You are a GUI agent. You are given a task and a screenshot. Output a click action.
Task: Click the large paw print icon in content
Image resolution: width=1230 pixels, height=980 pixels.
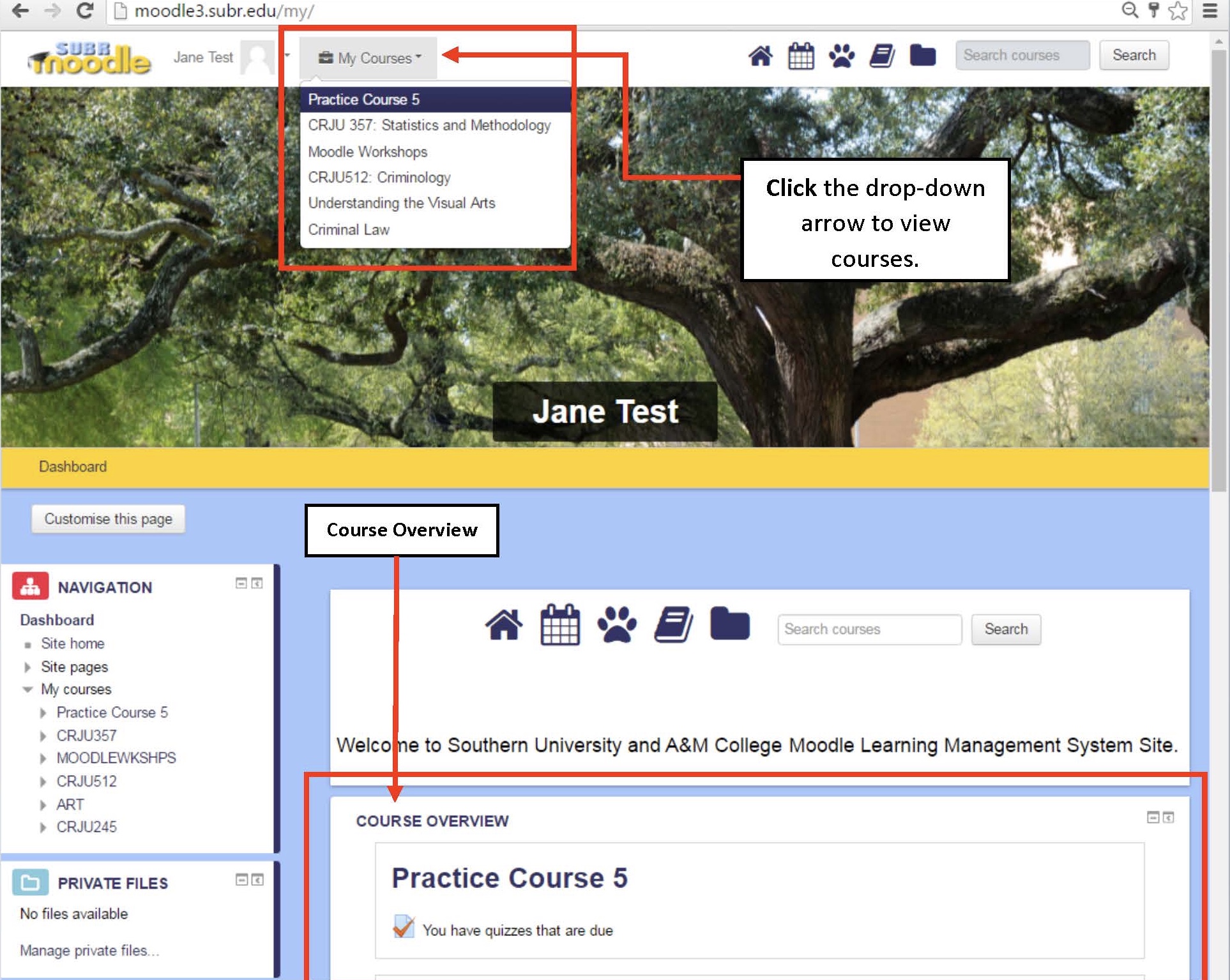click(617, 624)
